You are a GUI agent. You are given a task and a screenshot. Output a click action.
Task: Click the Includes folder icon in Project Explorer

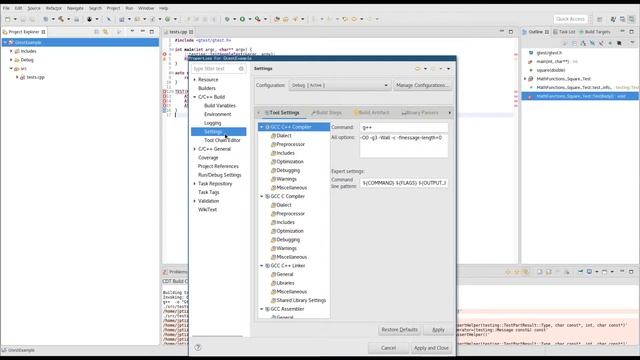17,51
